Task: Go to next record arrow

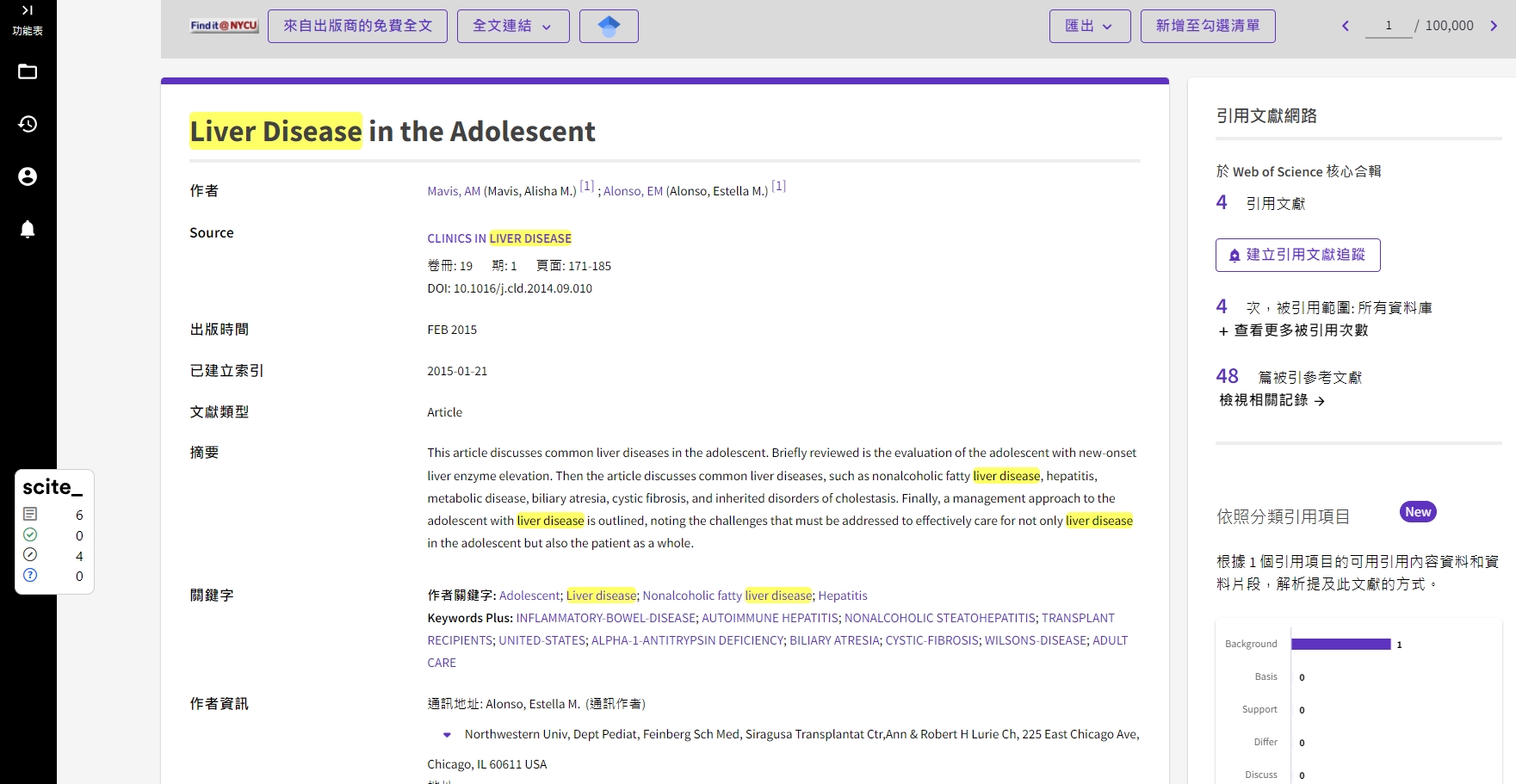Action: pyautogui.click(x=1494, y=26)
